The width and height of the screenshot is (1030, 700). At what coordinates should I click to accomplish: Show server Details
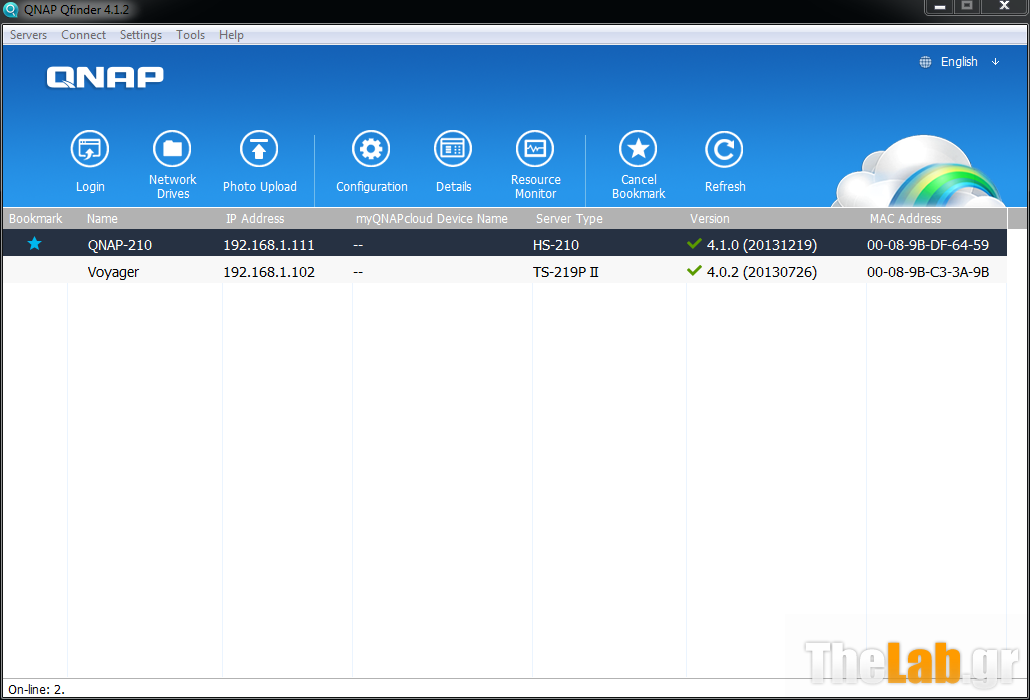coord(453,150)
